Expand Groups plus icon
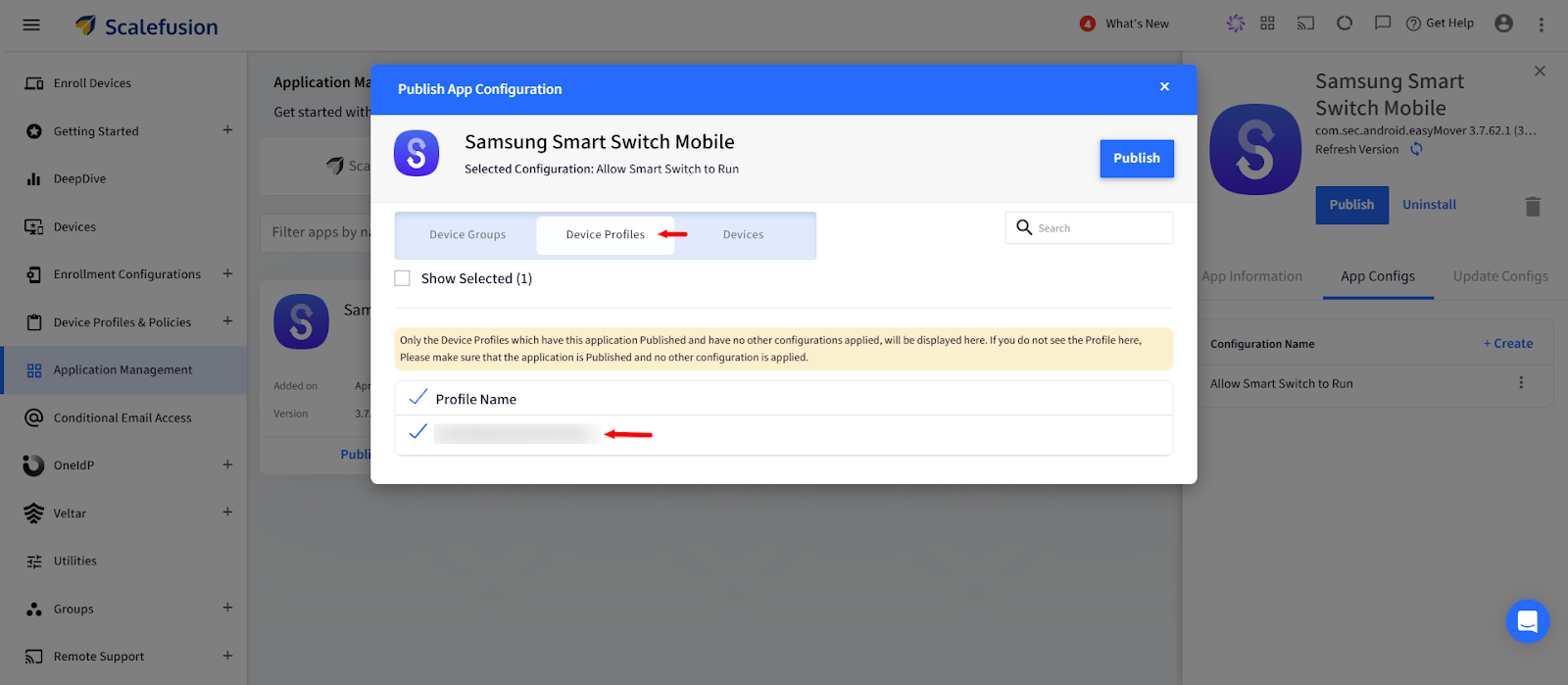 coord(227,608)
